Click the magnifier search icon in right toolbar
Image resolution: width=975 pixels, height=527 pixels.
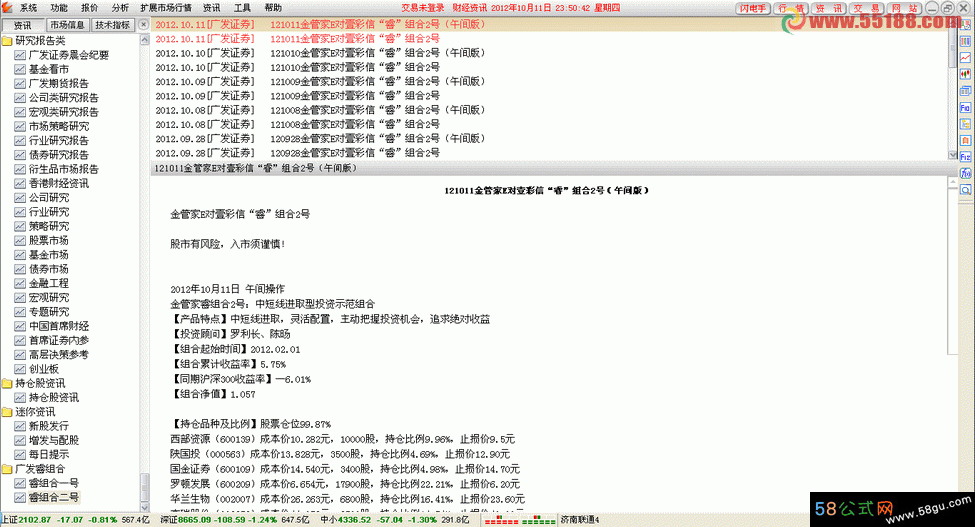[x=965, y=190]
